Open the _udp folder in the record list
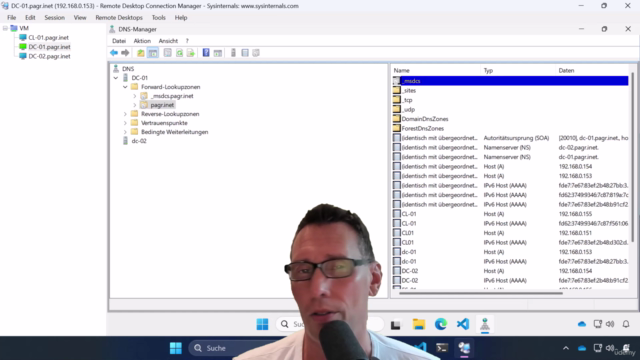This screenshot has width=640, height=360. [x=408, y=109]
